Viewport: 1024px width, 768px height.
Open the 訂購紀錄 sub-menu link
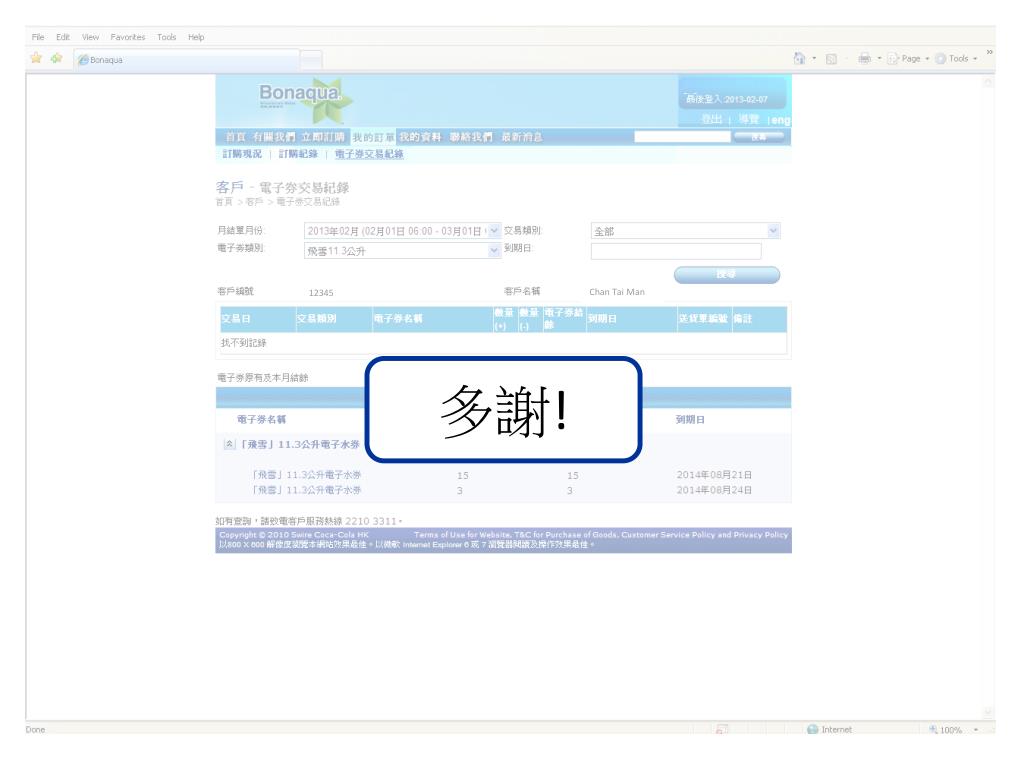coord(298,154)
